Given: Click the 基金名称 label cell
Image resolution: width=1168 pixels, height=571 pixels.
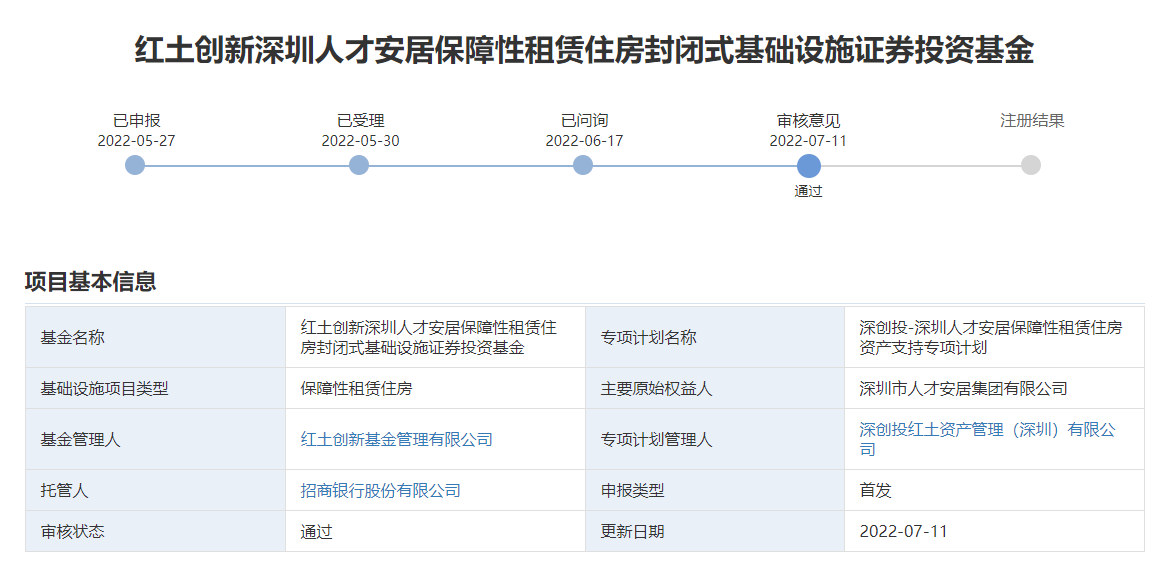Looking at the screenshot, I should [73, 338].
